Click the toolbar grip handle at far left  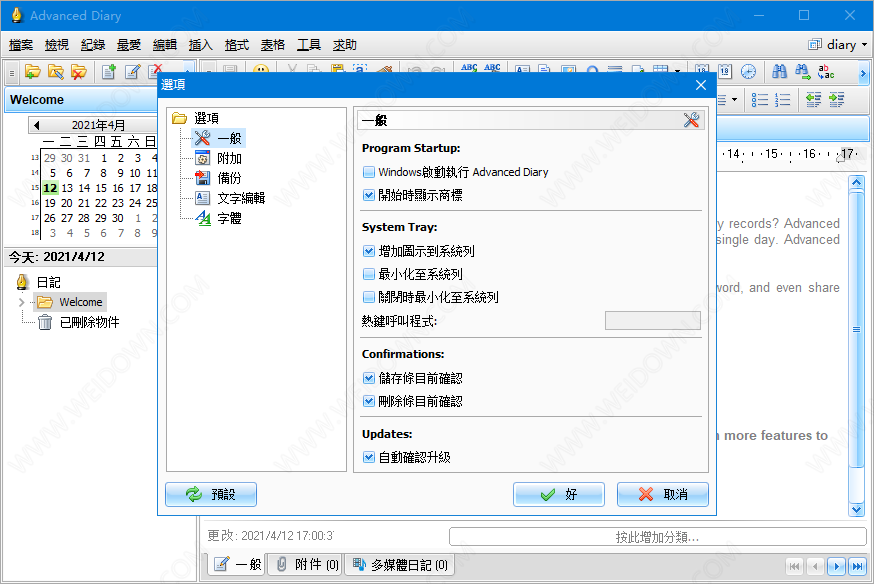pyautogui.click(x=12, y=72)
